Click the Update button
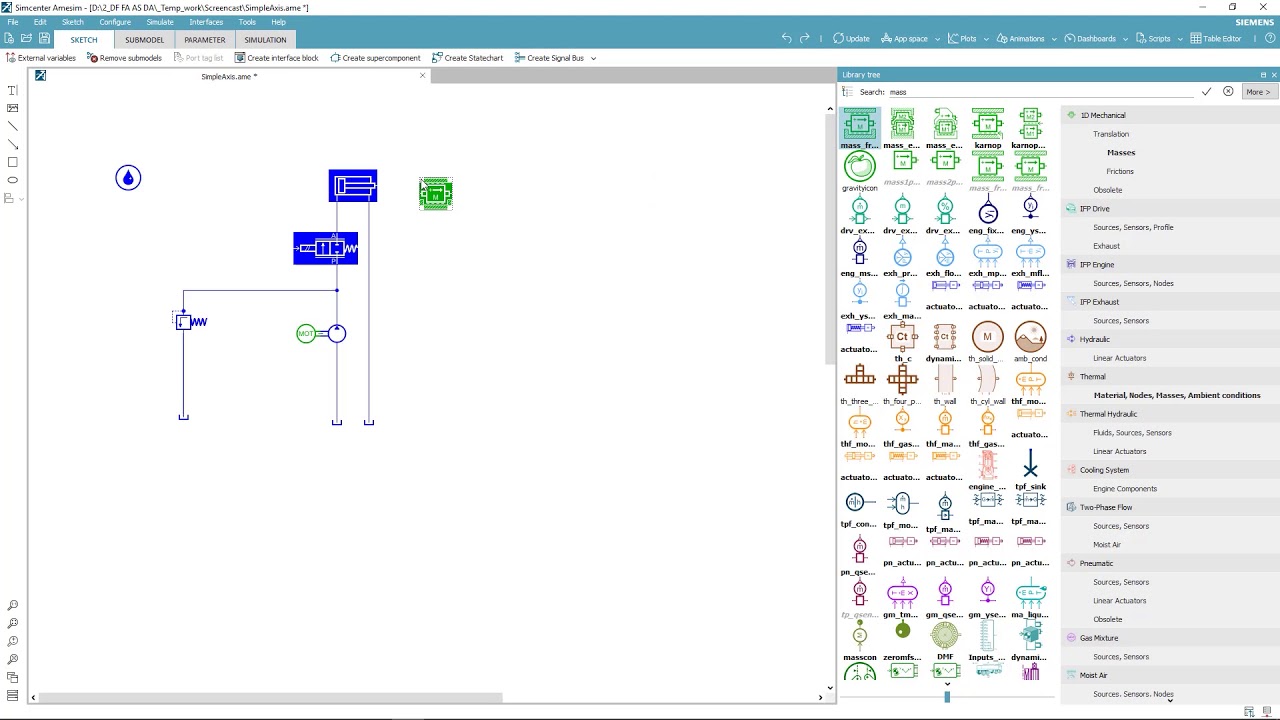The height and width of the screenshot is (720, 1280). (851, 39)
